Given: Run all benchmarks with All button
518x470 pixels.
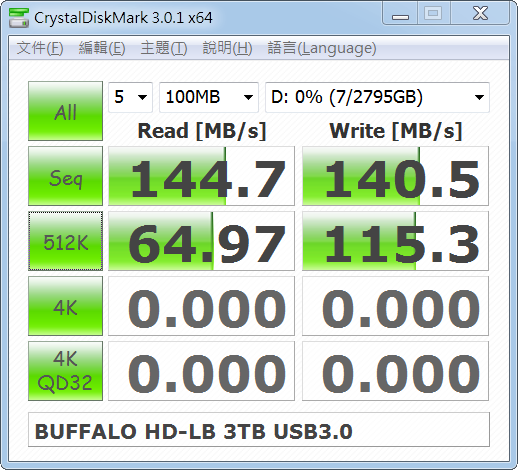Looking at the screenshot, I should click(x=65, y=111).
